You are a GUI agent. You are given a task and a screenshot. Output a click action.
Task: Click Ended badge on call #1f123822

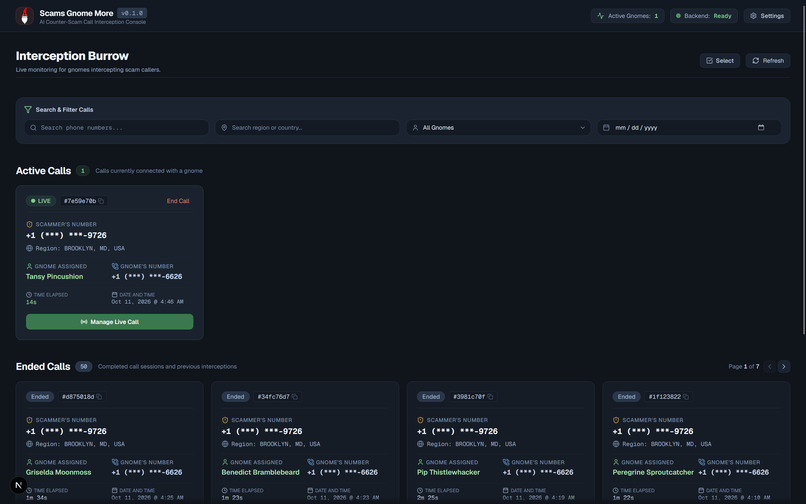(626, 397)
